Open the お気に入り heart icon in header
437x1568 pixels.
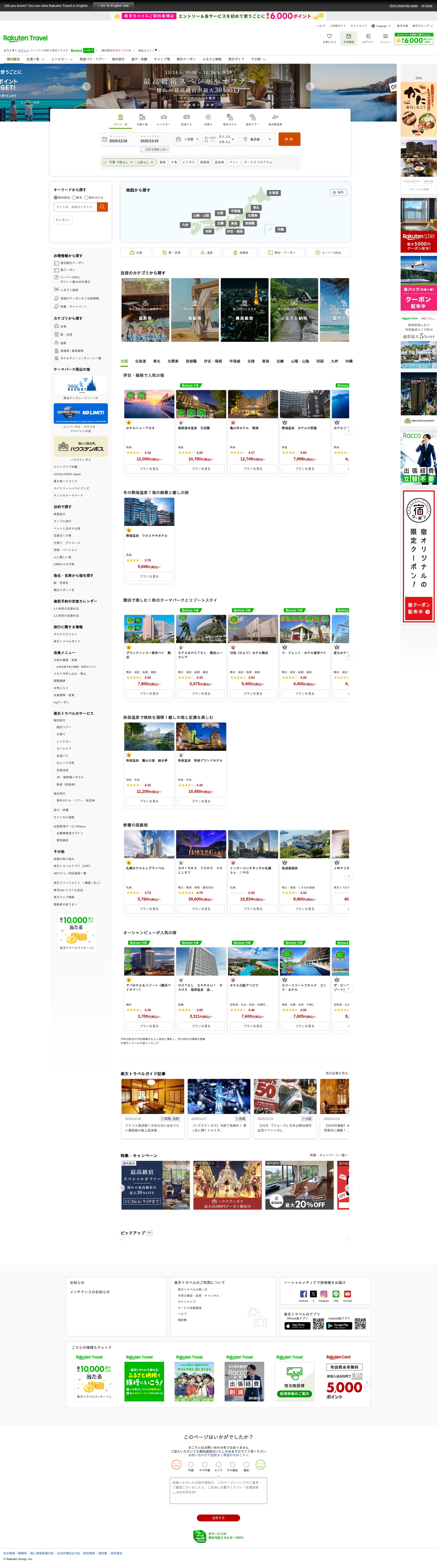[329, 36]
